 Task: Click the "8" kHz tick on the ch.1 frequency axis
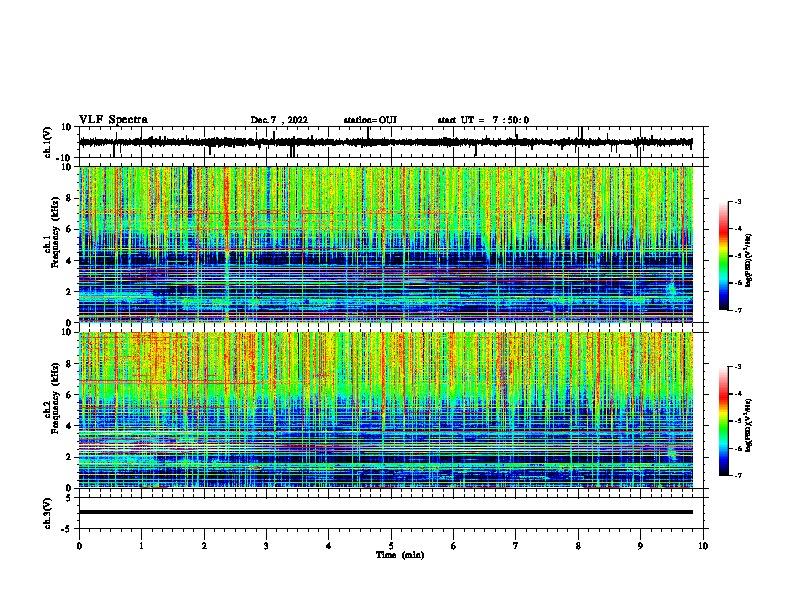(x=70, y=198)
